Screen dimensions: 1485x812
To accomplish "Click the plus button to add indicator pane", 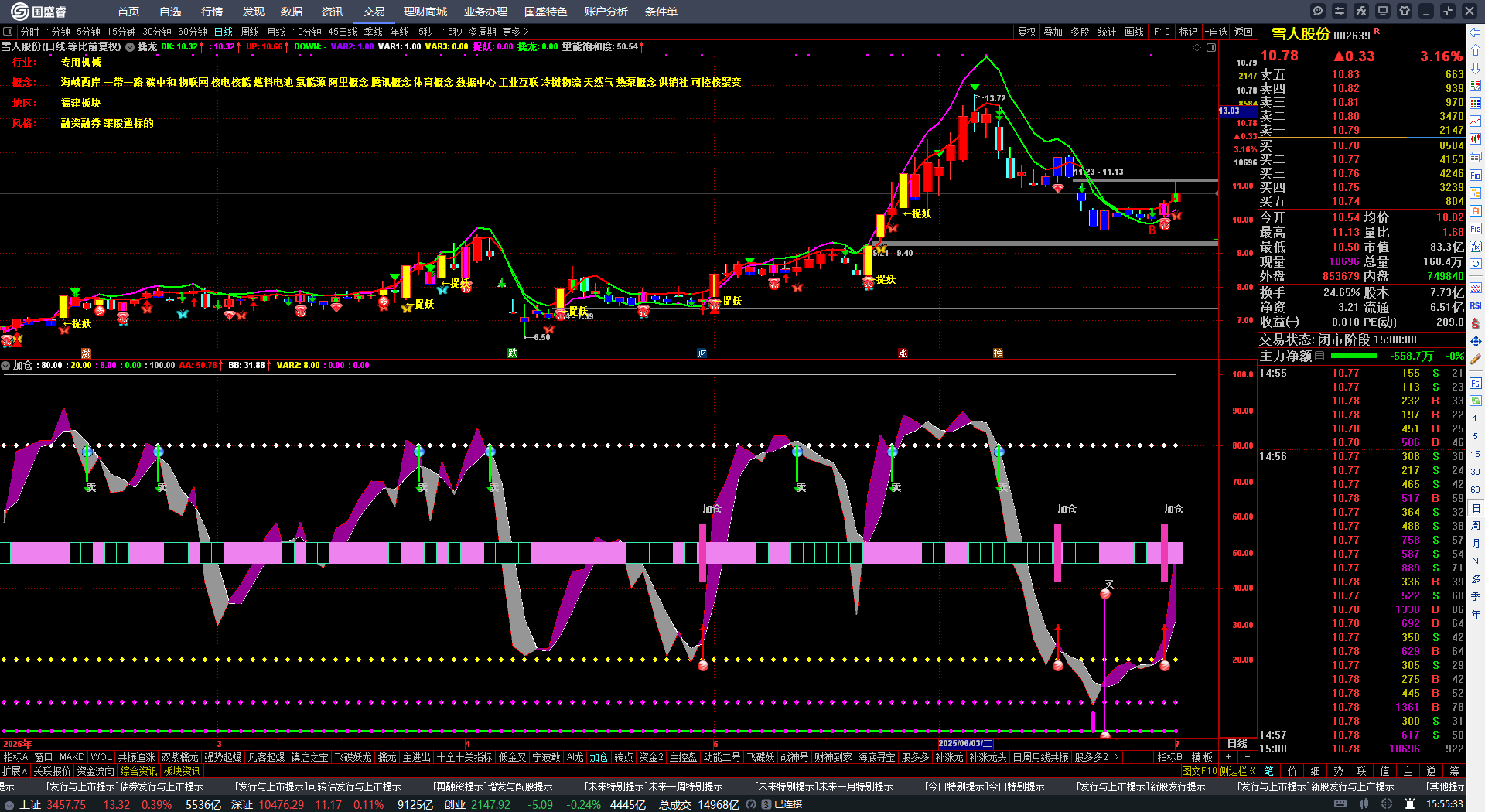I will 1229,757.
